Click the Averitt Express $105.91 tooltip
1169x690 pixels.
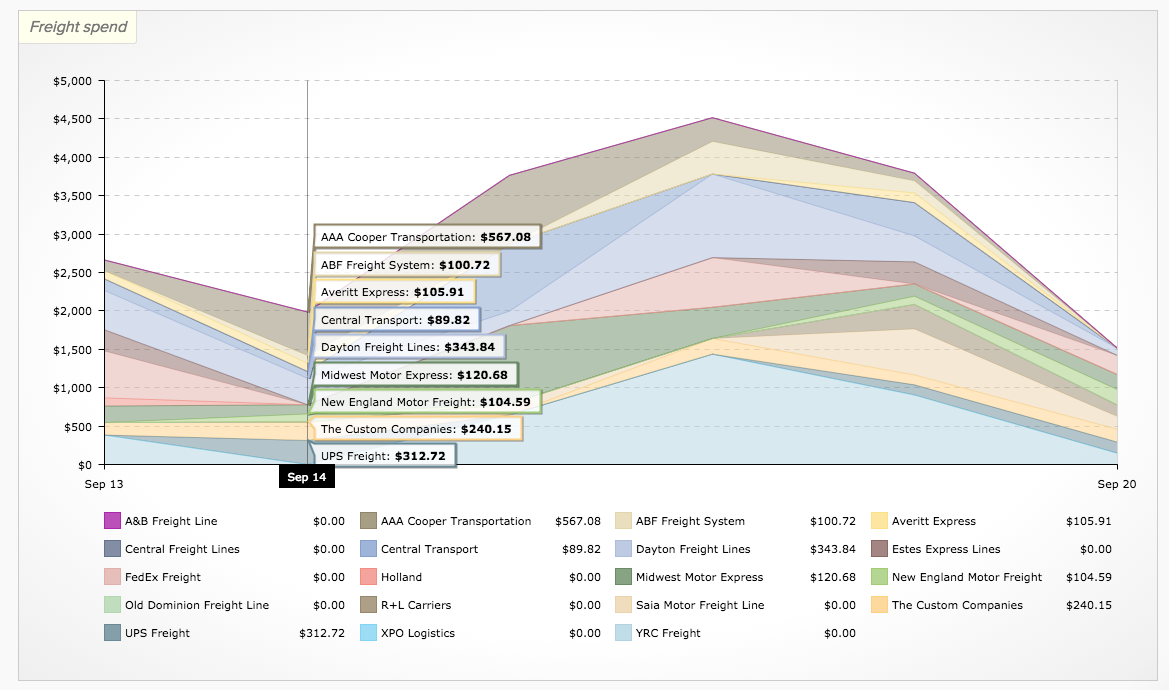[393, 292]
